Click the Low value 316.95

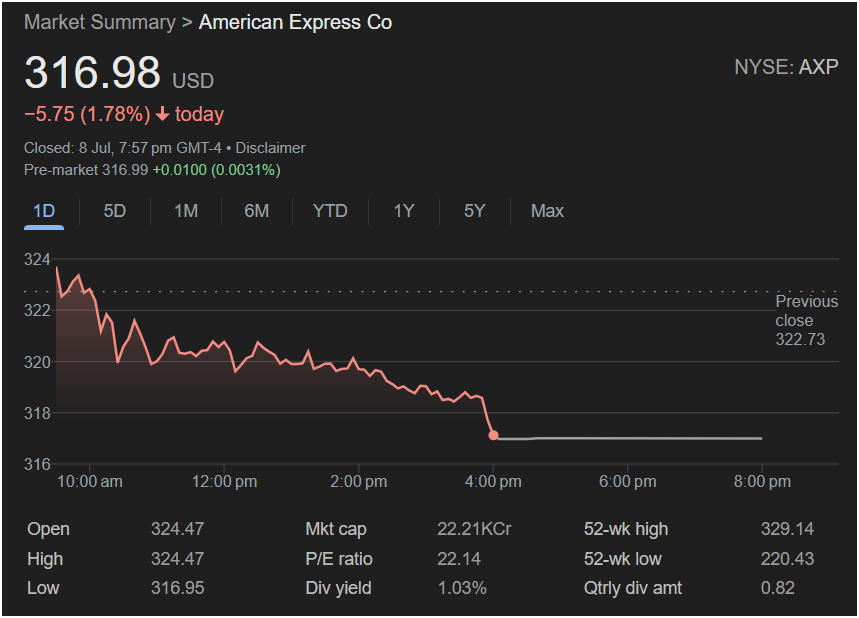click(177, 588)
